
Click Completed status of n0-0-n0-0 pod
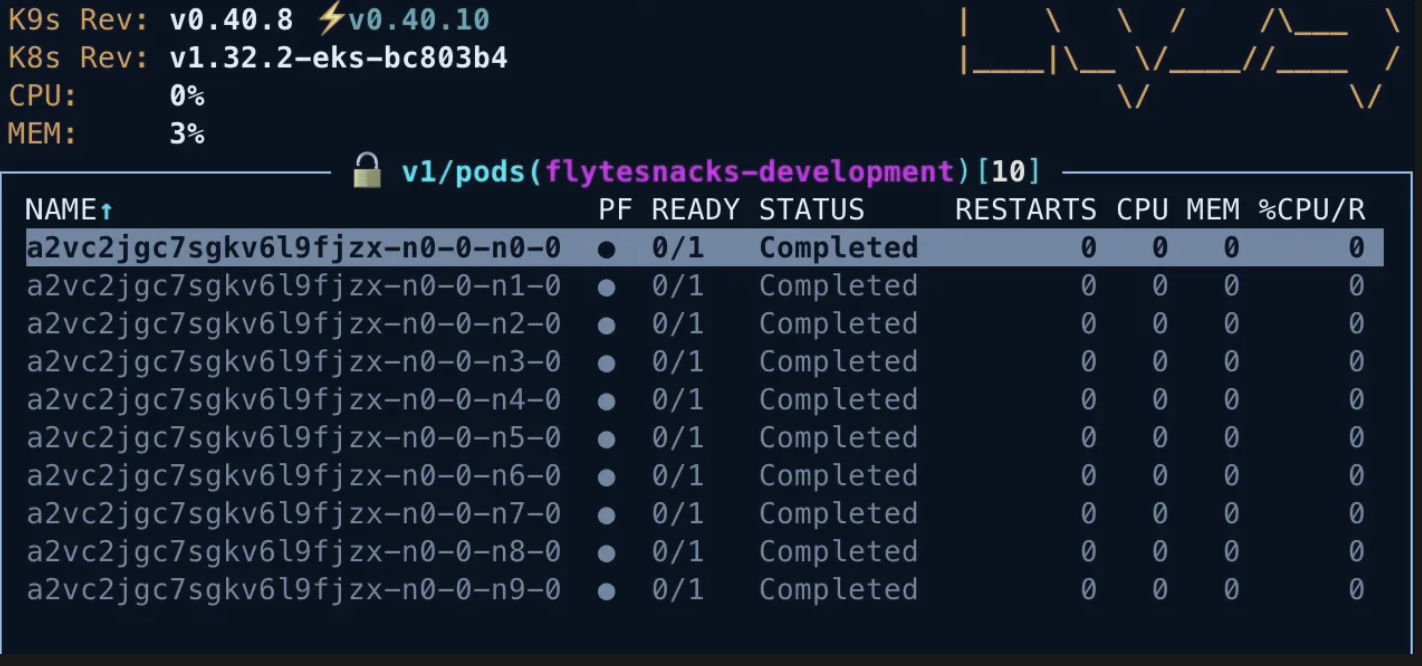tap(838, 248)
